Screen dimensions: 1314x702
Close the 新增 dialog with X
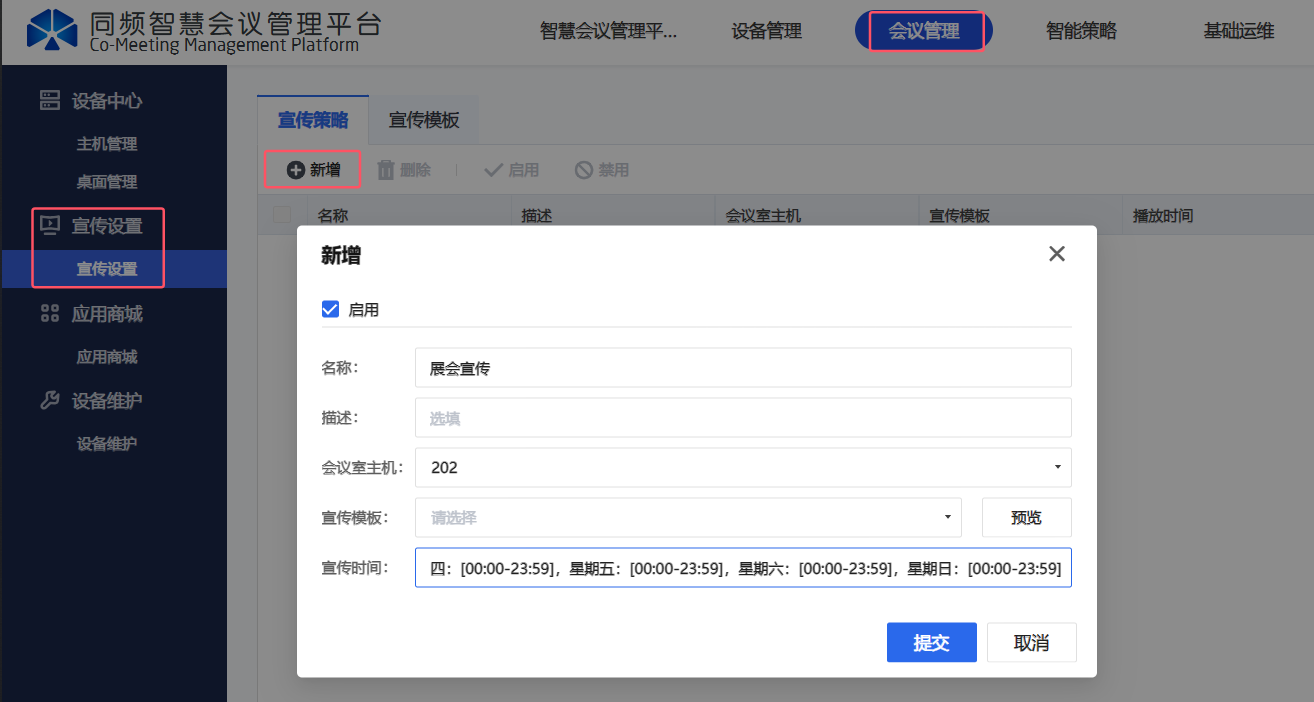[x=1056, y=254]
